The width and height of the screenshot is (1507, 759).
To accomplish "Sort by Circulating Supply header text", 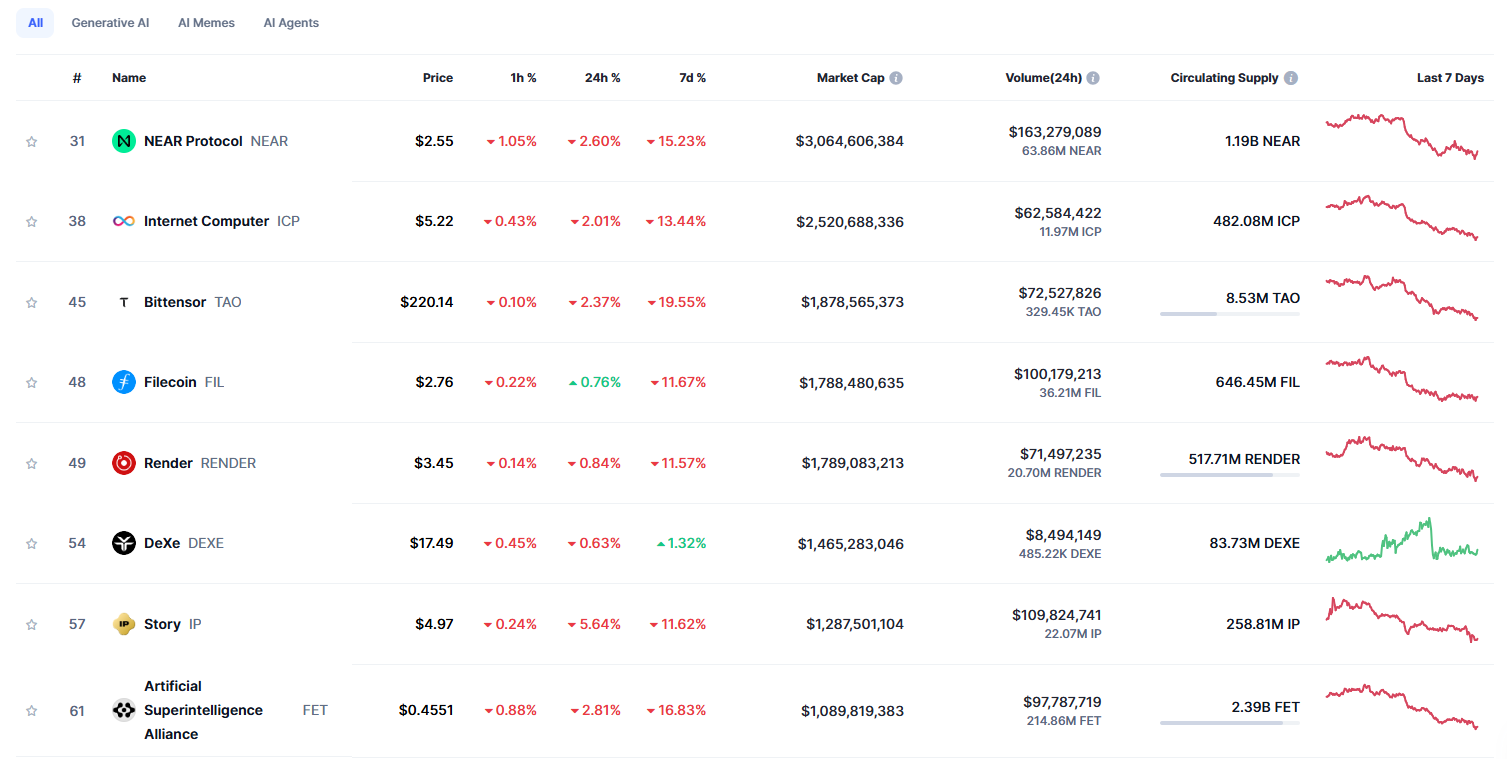I will pyautogui.click(x=1224, y=78).
